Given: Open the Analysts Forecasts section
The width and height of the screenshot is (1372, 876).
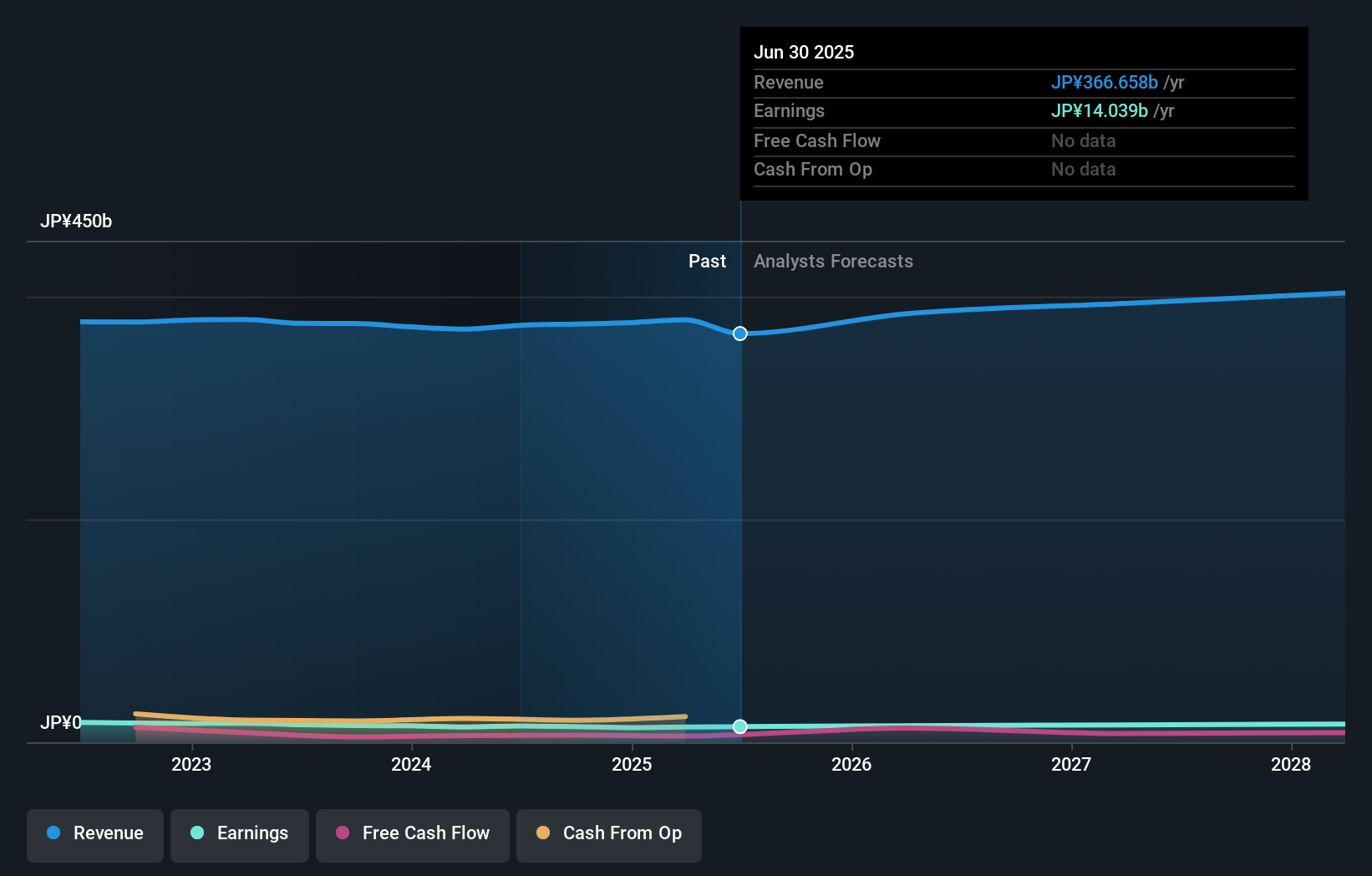Looking at the screenshot, I should click(x=832, y=262).
